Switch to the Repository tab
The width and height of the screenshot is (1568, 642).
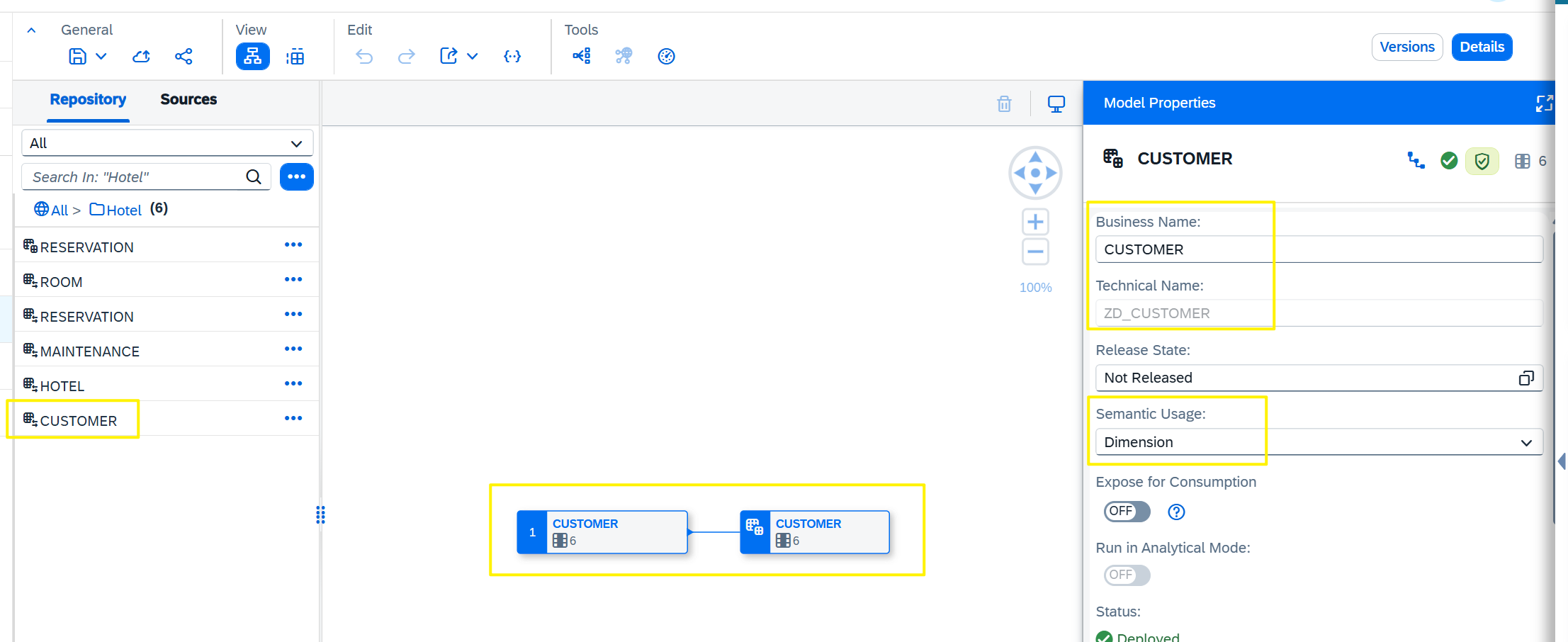(88, 99)
